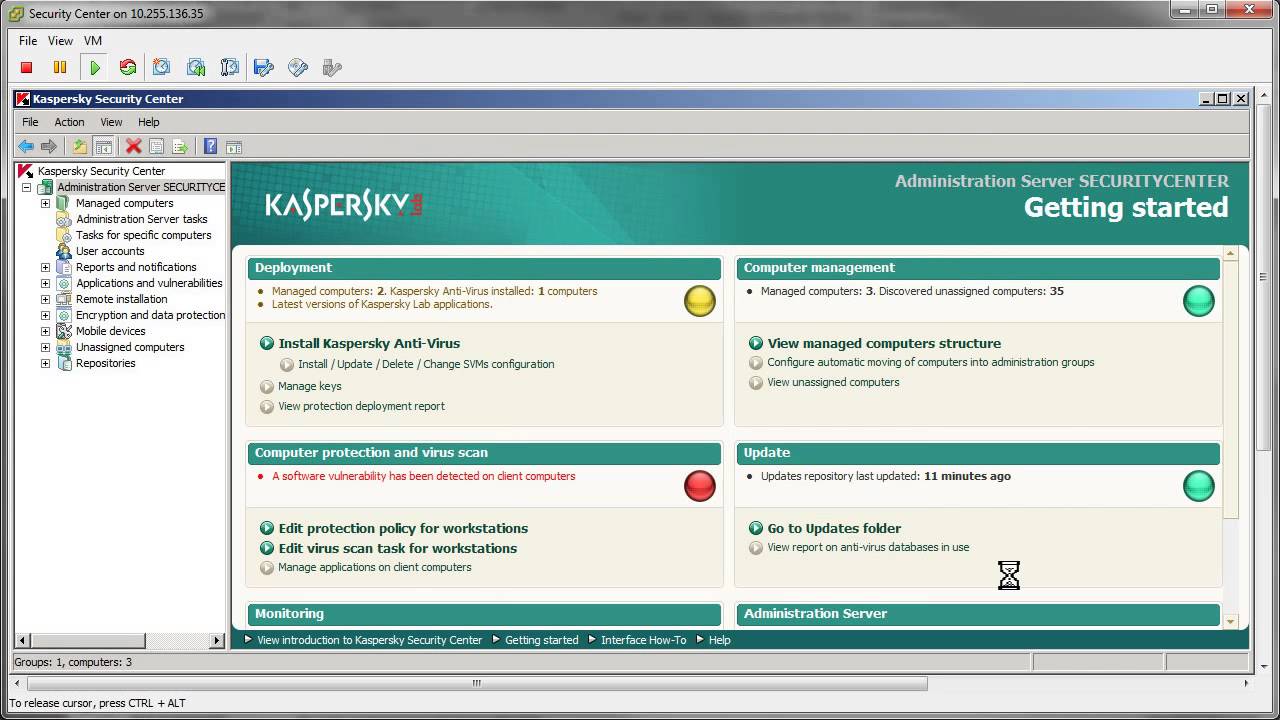Toggle the console tree show/hide icon
This screenshot has height=720, width=1280.
coord(103,147)
